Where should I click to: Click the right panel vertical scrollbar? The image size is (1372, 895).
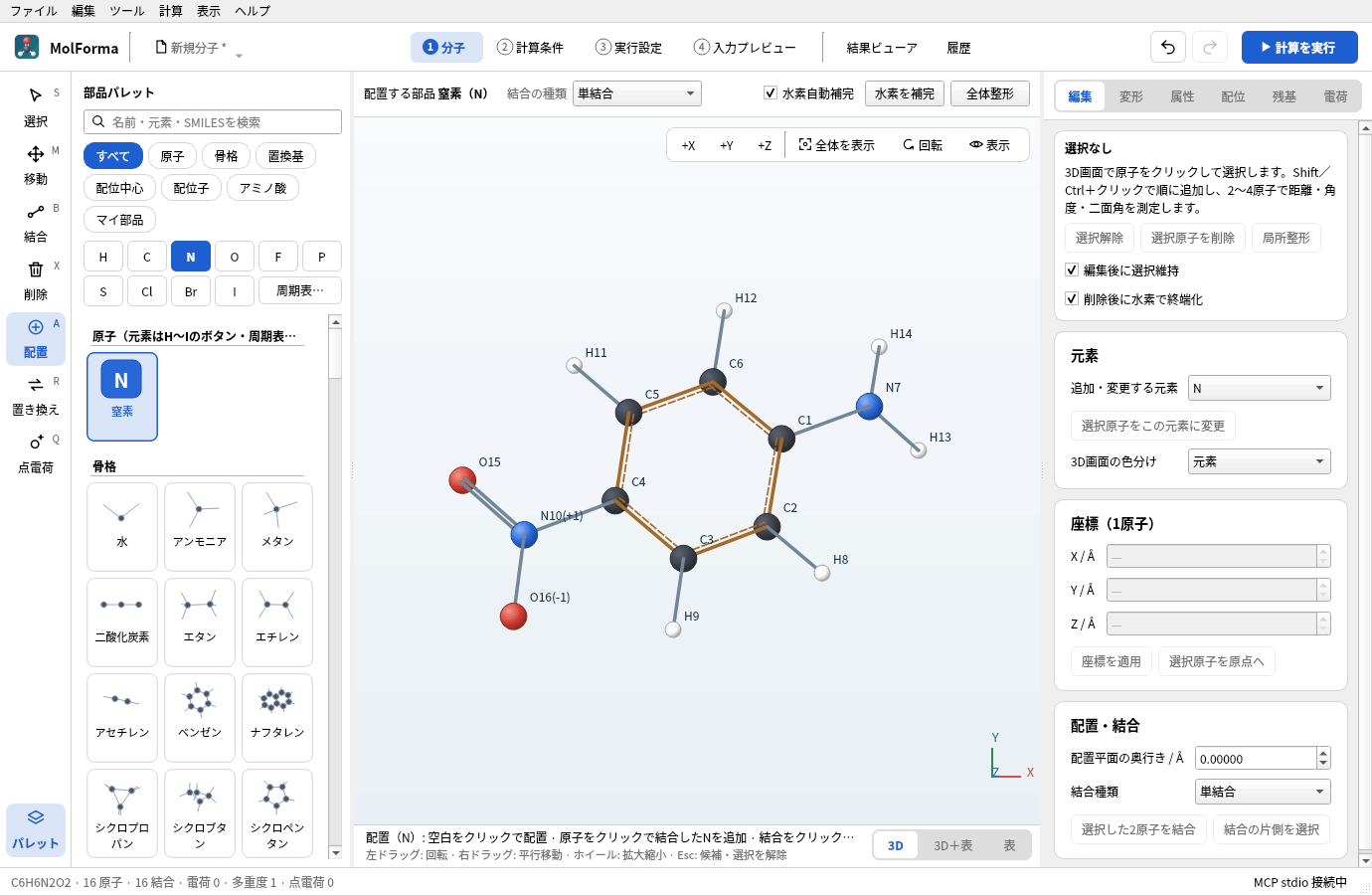click(1365, 494)
